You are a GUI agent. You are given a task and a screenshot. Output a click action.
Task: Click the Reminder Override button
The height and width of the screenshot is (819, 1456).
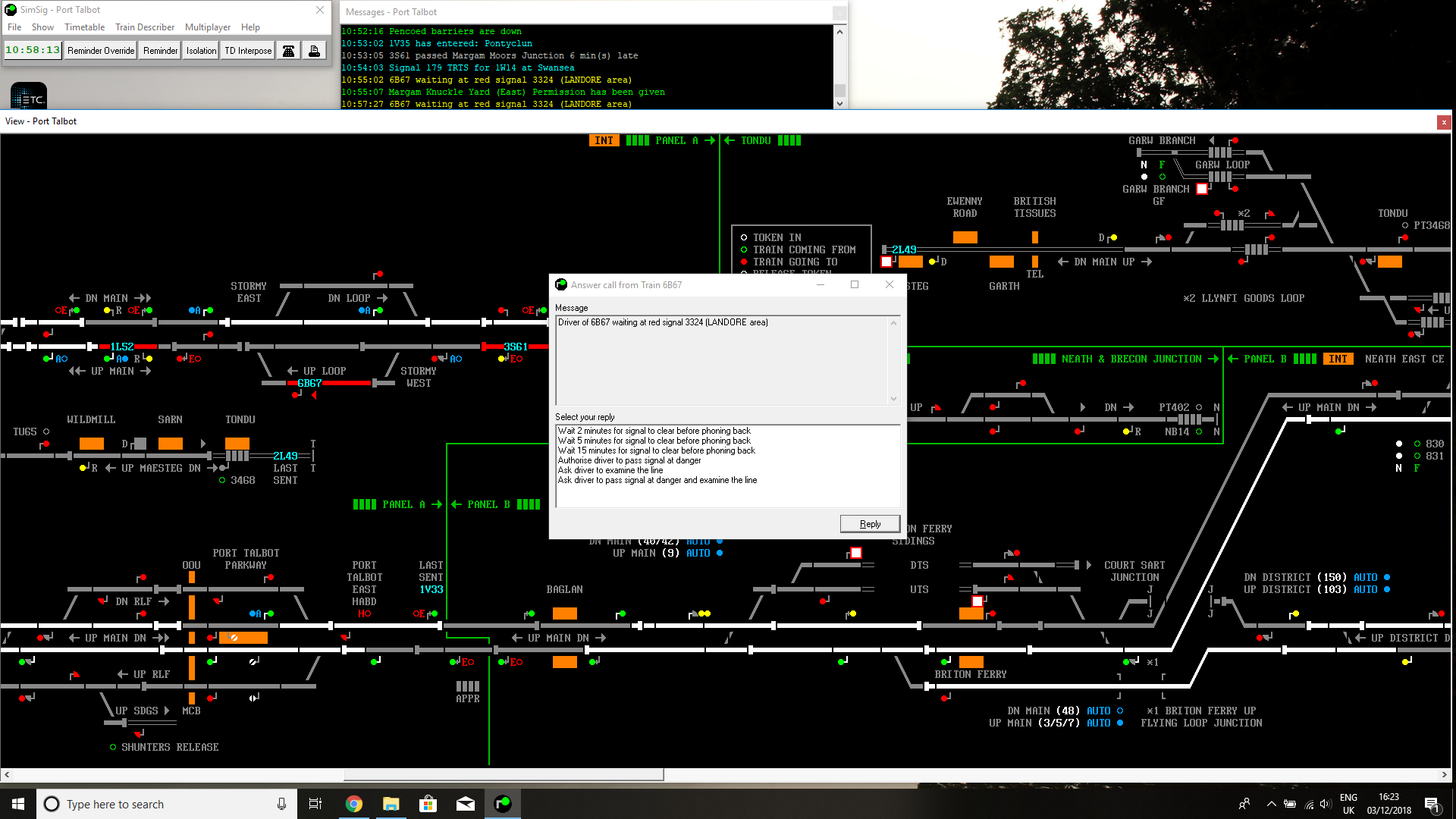click(101, 51)
